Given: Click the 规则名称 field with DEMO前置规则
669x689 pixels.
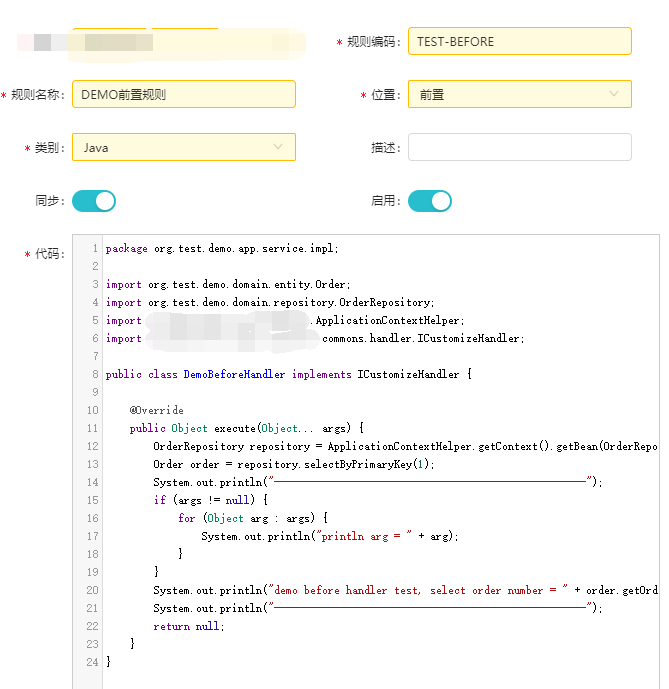Looking at the screenshot, I should [x=184, y=94].
